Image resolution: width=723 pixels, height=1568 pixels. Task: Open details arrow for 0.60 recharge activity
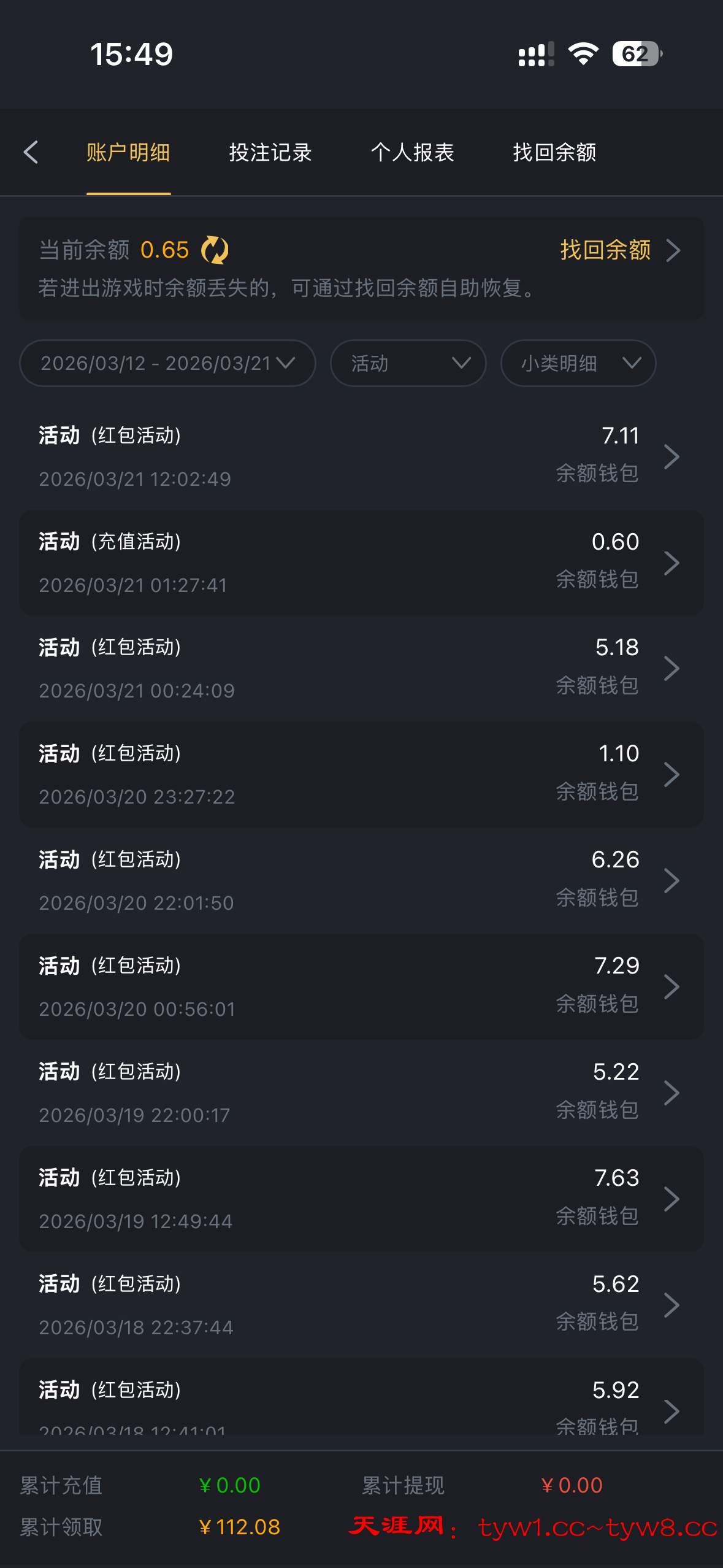(x=671, y=563)
